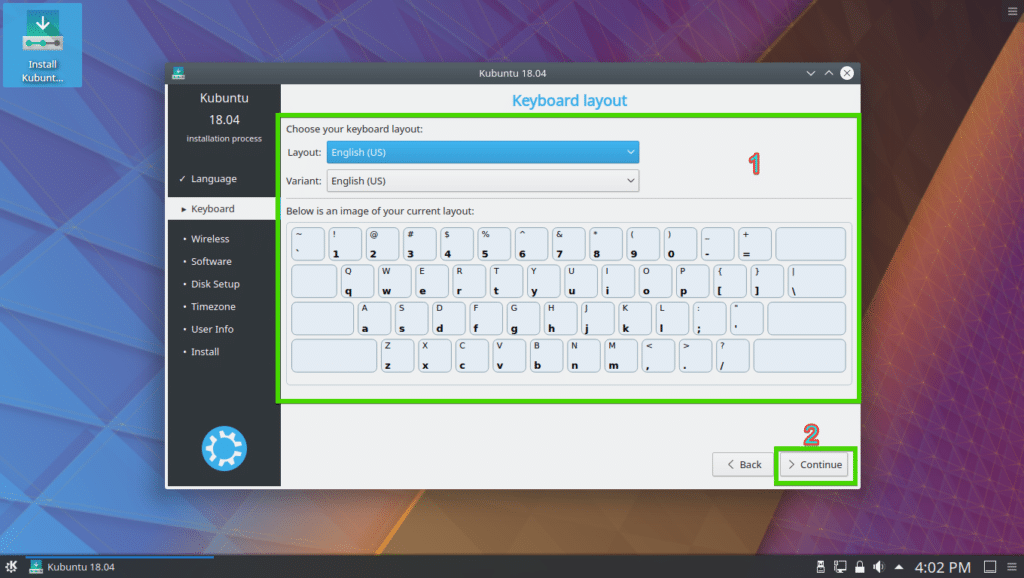
Task: Click the installer icon in the window title bar
Action: (x=177, y=72)
